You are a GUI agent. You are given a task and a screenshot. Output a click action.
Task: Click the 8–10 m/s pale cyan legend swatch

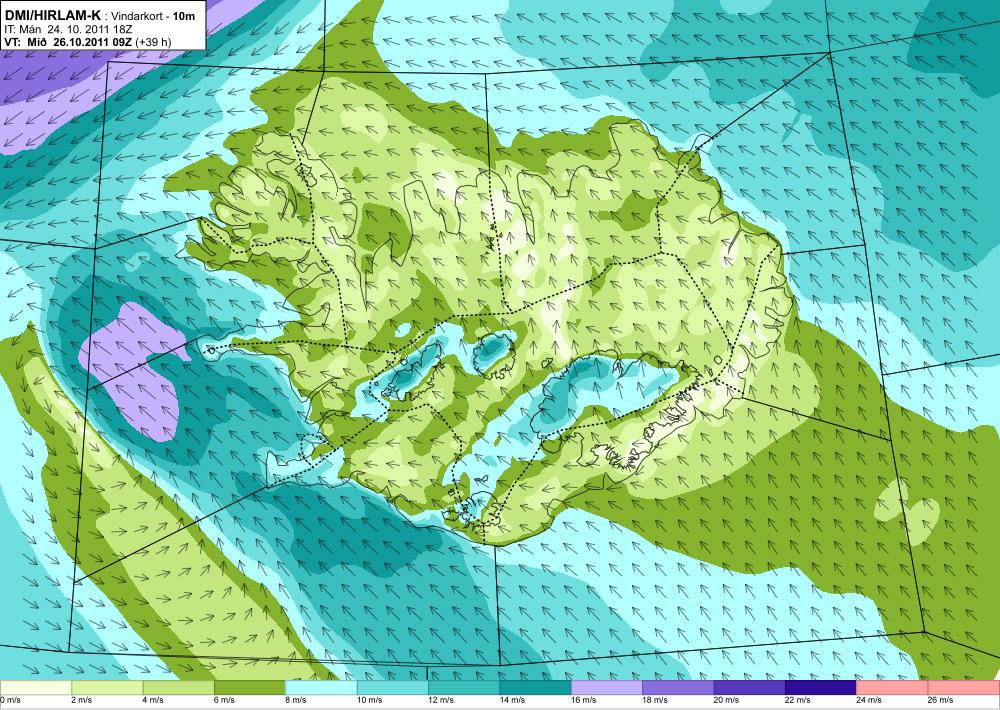click(x=321, y=688)
